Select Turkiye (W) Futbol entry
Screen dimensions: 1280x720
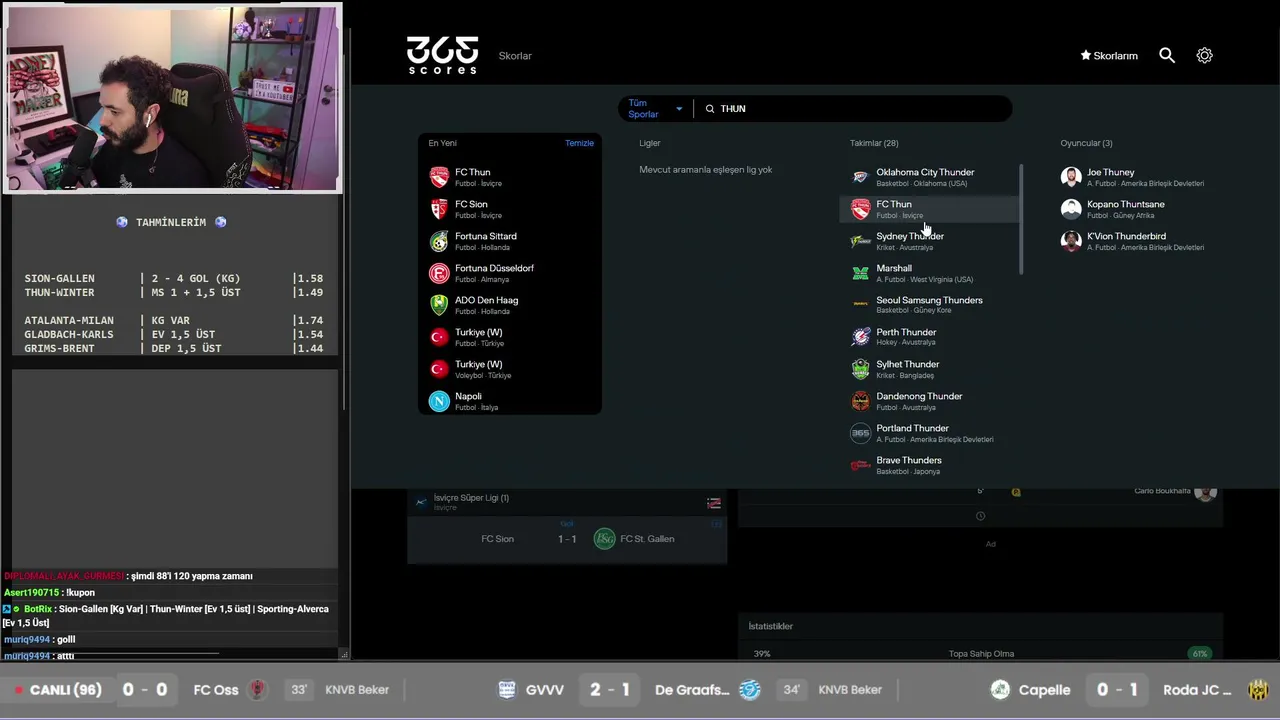pos(510,337)
